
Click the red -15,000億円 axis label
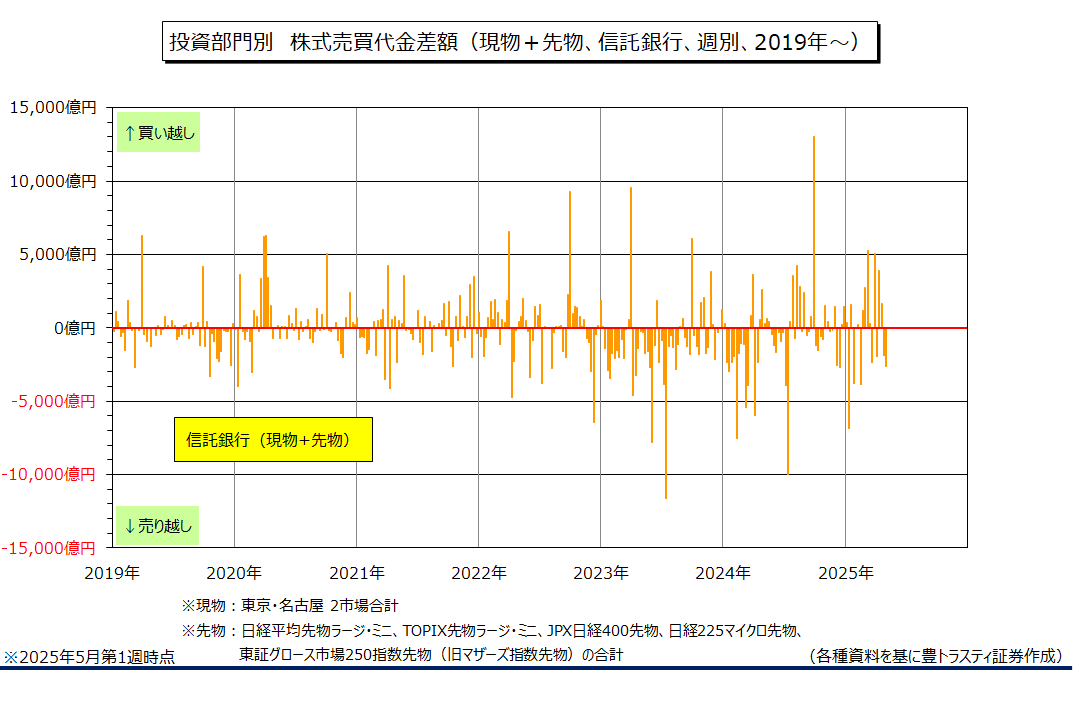tap(49, 548)
